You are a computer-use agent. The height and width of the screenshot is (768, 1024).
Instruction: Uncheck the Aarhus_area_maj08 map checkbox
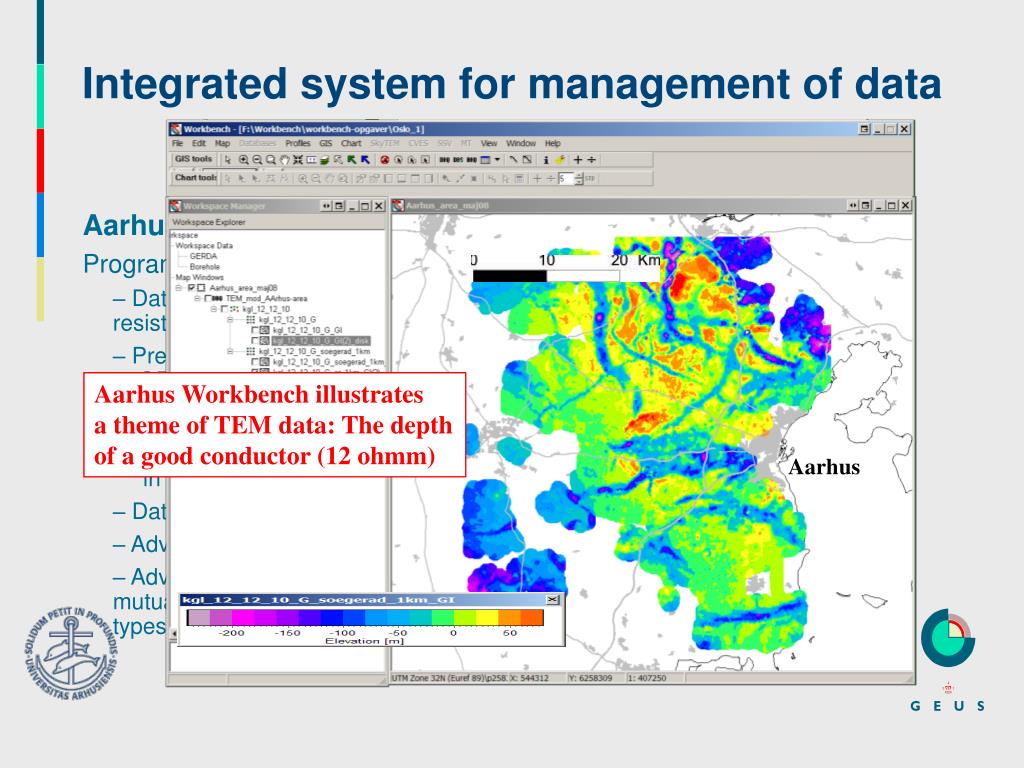191,288
